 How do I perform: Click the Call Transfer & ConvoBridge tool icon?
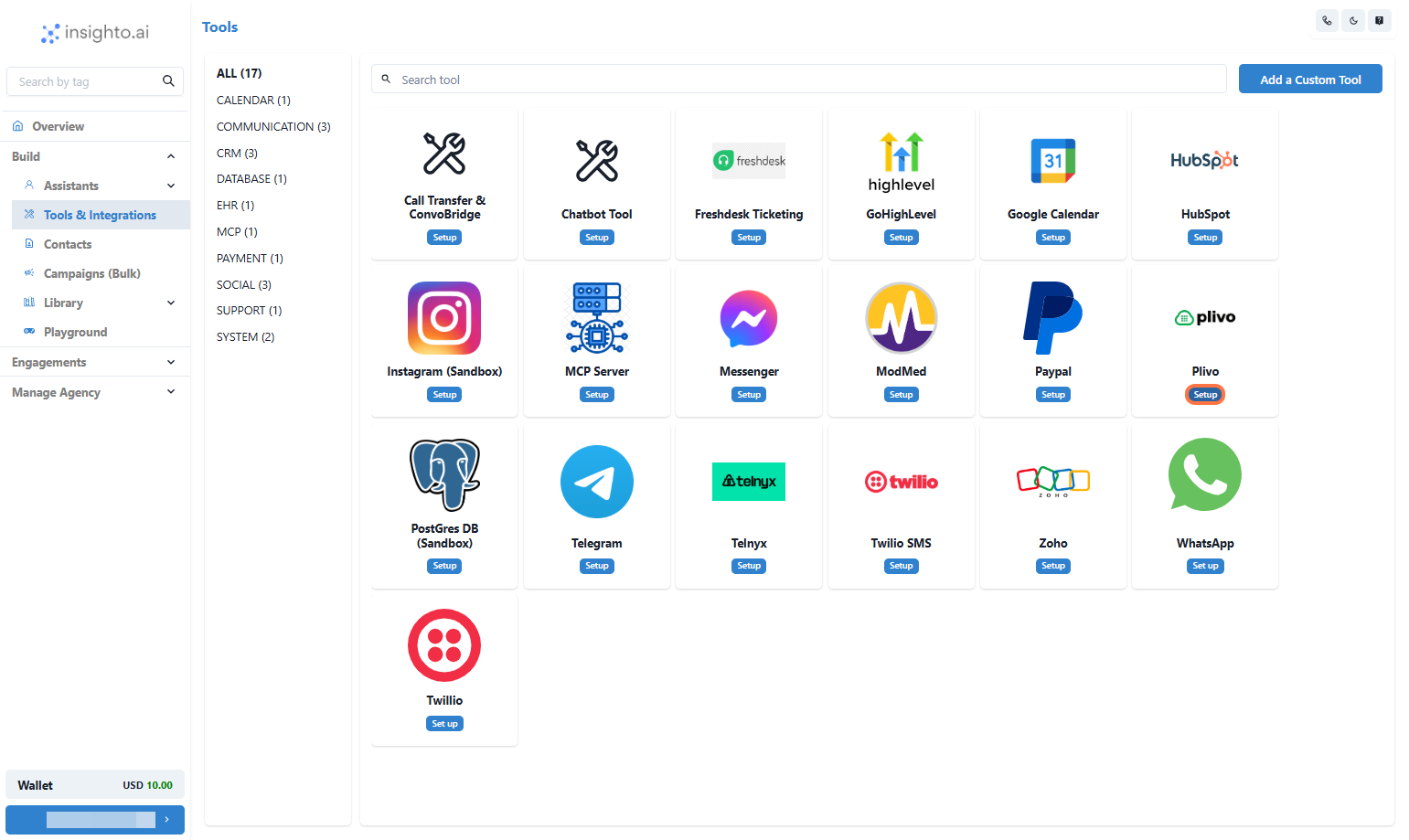[444, 154]
